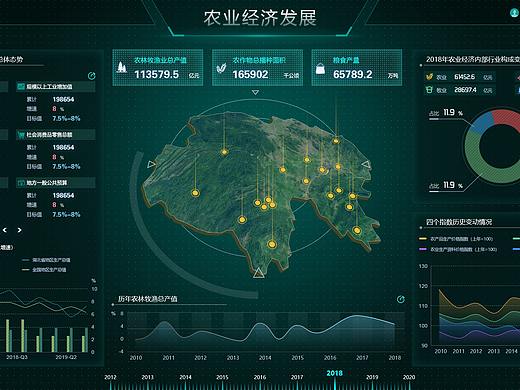Rotate map with the left triangle arrow
Image resolution: width=520 pixels, height=390 pixels.
coord(151,164)
